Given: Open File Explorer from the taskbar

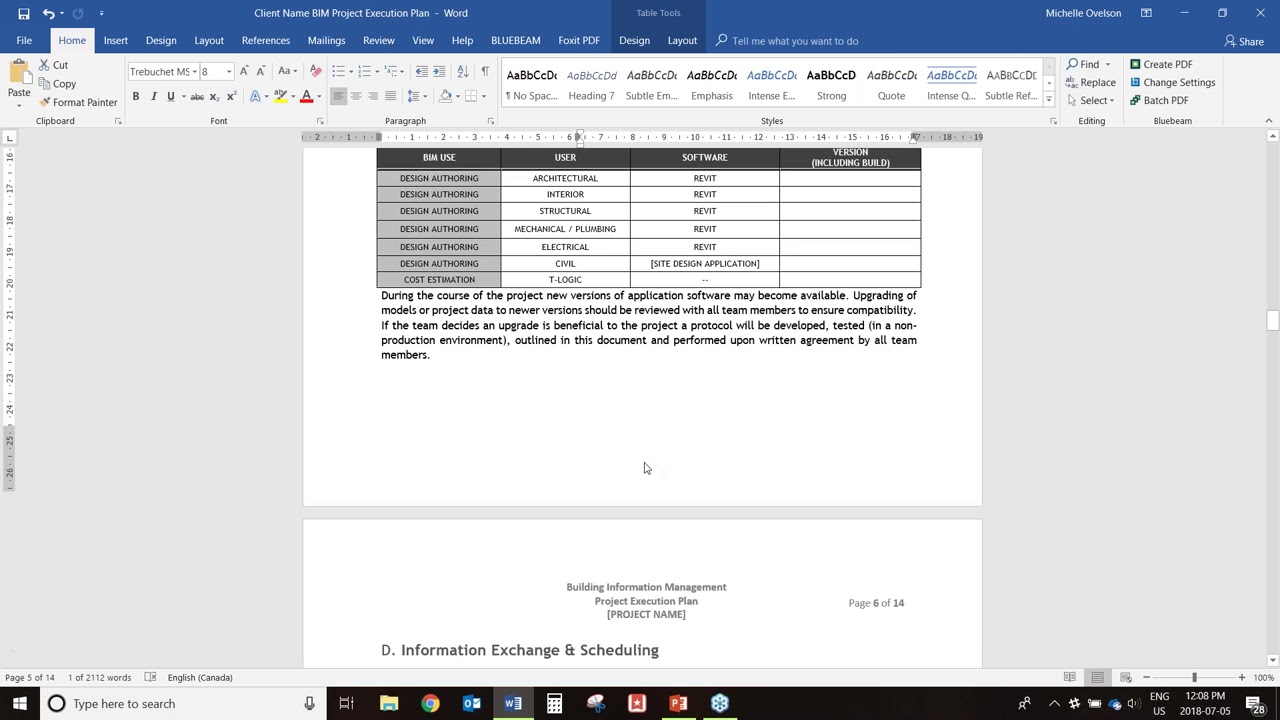Looking at the screenshot, I should pyautogui.click(x=389, y=703).
